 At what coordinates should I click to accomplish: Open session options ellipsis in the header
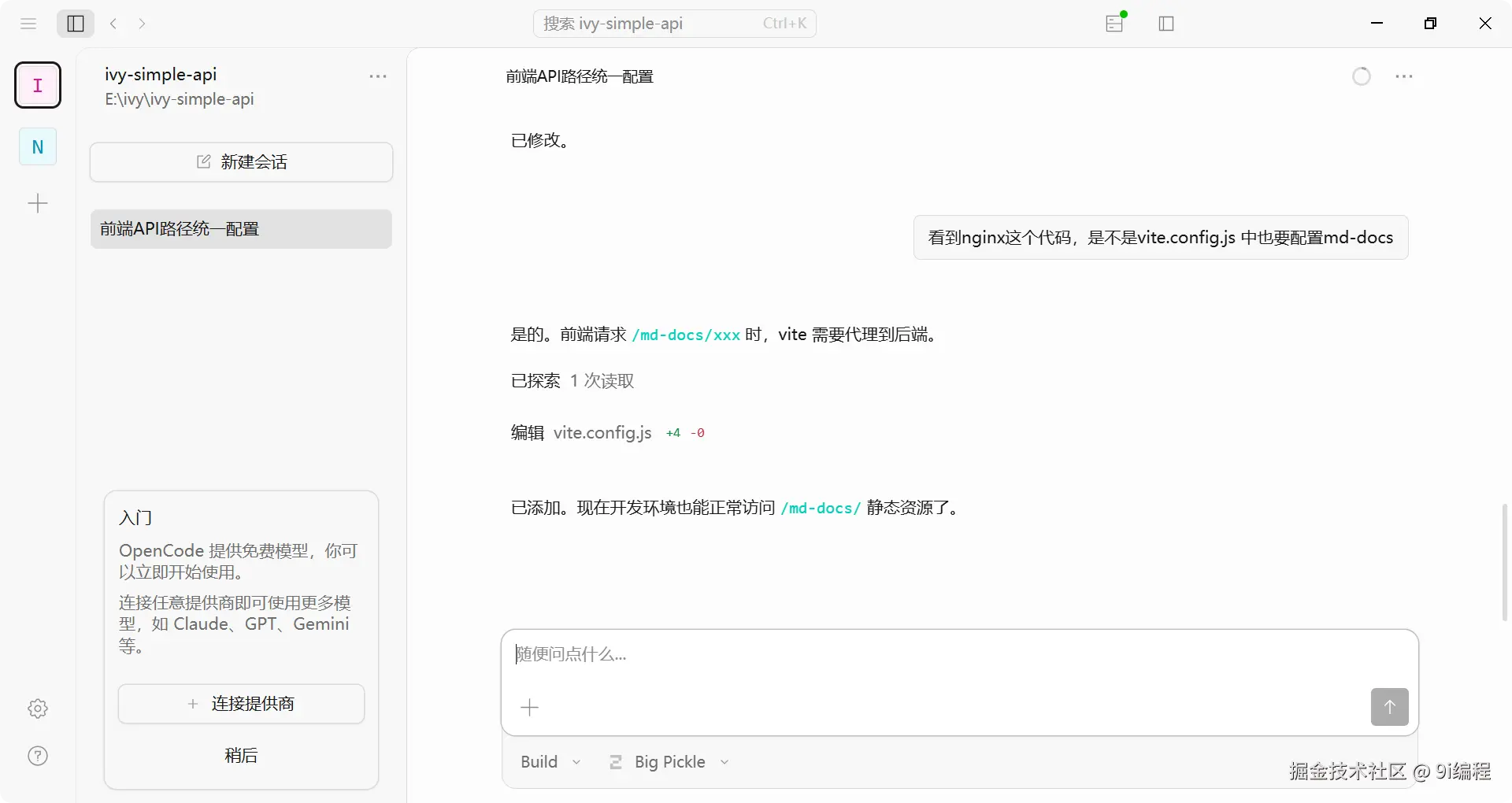(1404, 76)
